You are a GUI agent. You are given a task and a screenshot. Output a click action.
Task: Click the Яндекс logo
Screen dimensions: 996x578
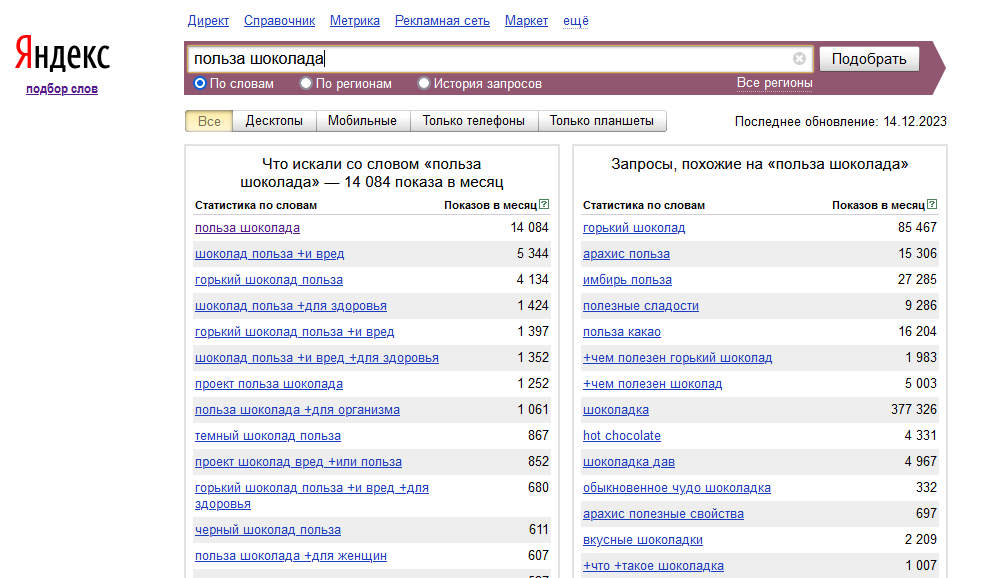[x=62, y=53]
